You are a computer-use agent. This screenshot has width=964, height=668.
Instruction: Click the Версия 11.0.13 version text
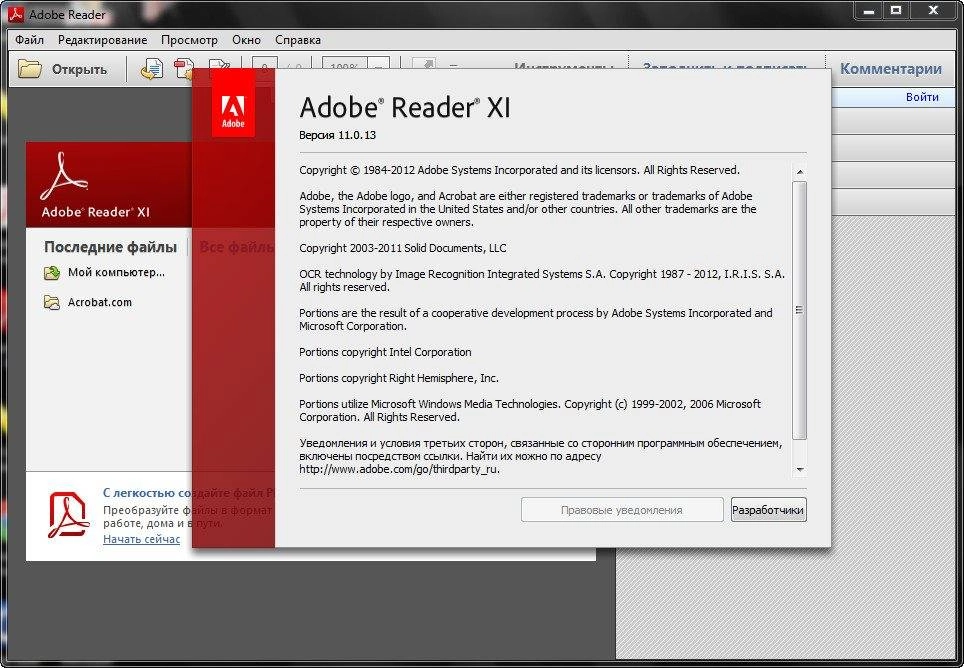pyautogui.click(x=338, y=135)
